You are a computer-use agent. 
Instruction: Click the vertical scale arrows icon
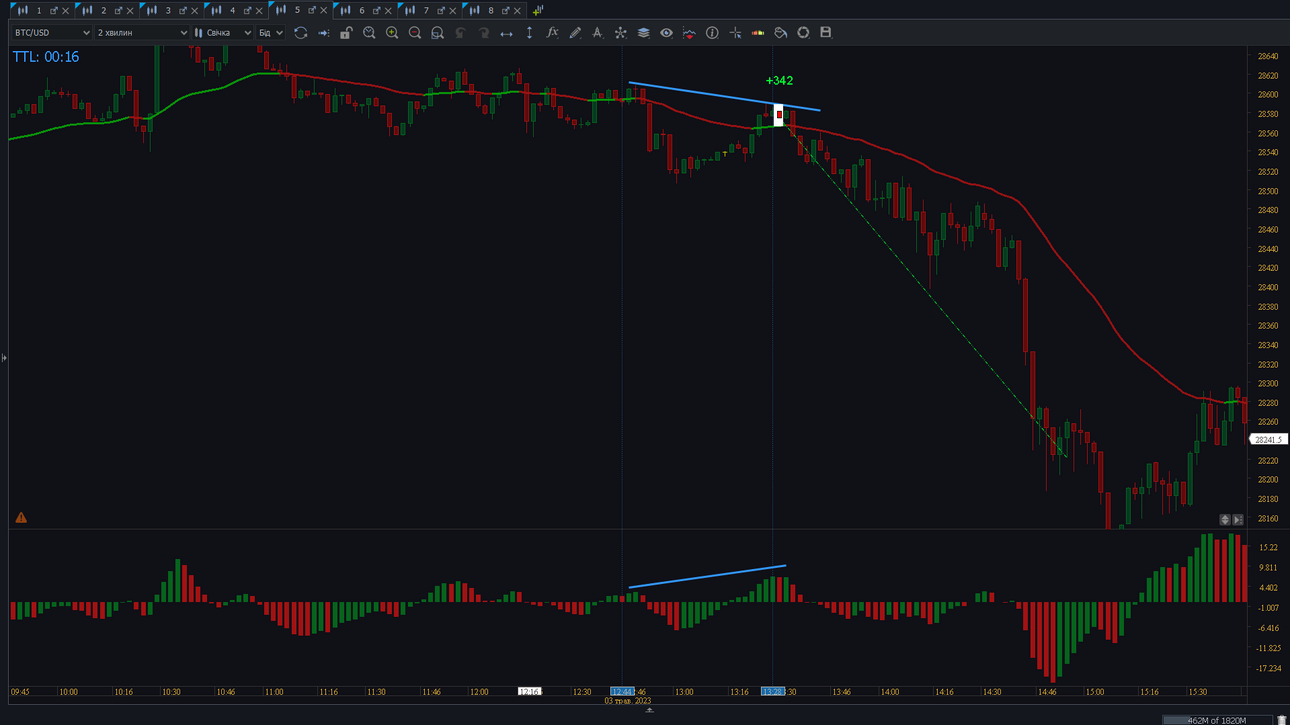coord(529,33)
